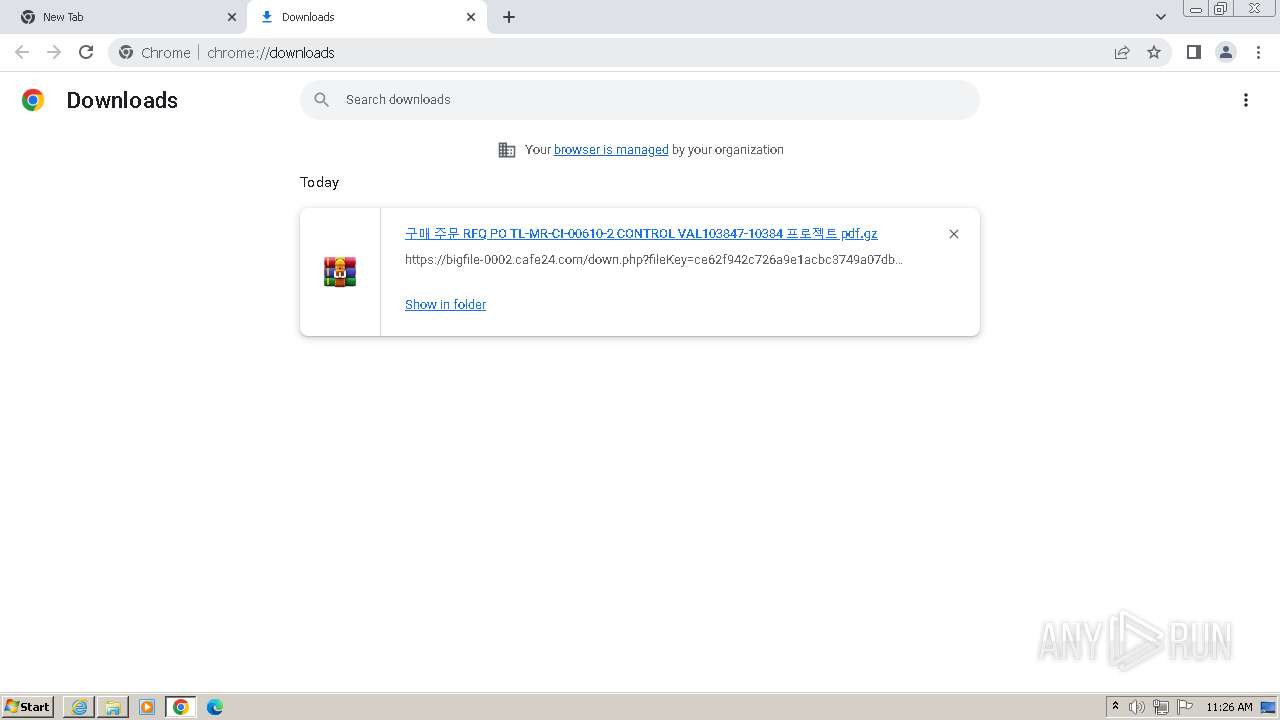Open the pdf.gz downloaded file link
This screenshot has width=1280, height=720.
pyautogui.click(x=641, y=234)
